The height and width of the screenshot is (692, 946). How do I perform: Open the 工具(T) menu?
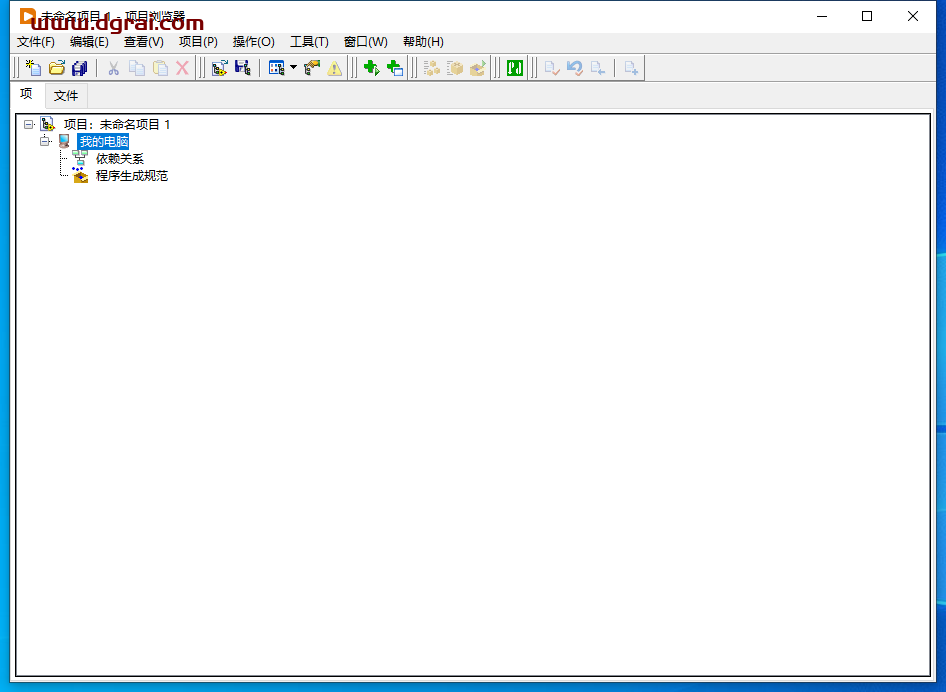coord(309,42)
